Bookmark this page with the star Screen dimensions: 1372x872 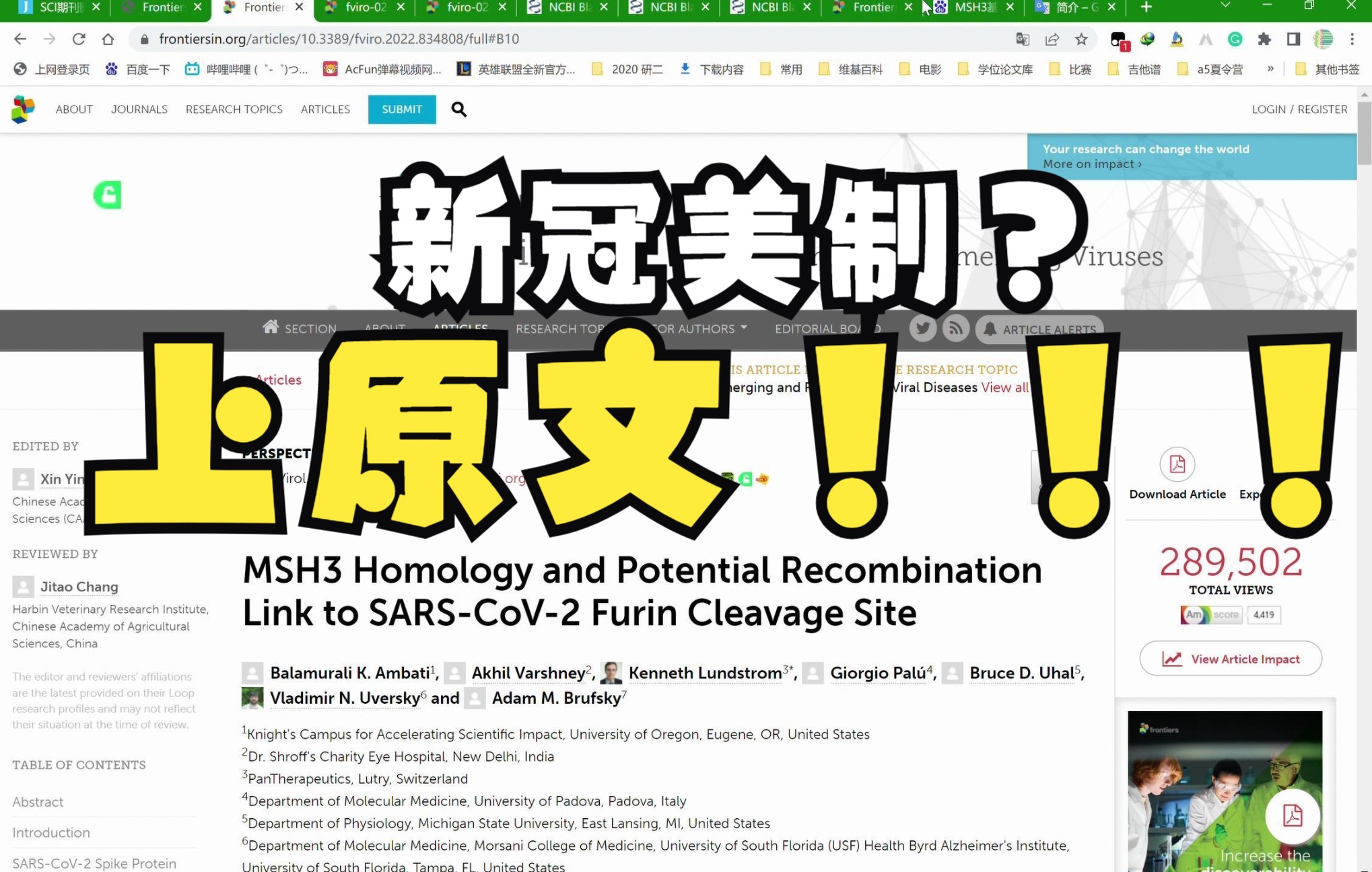click(x=1081, y=39)
